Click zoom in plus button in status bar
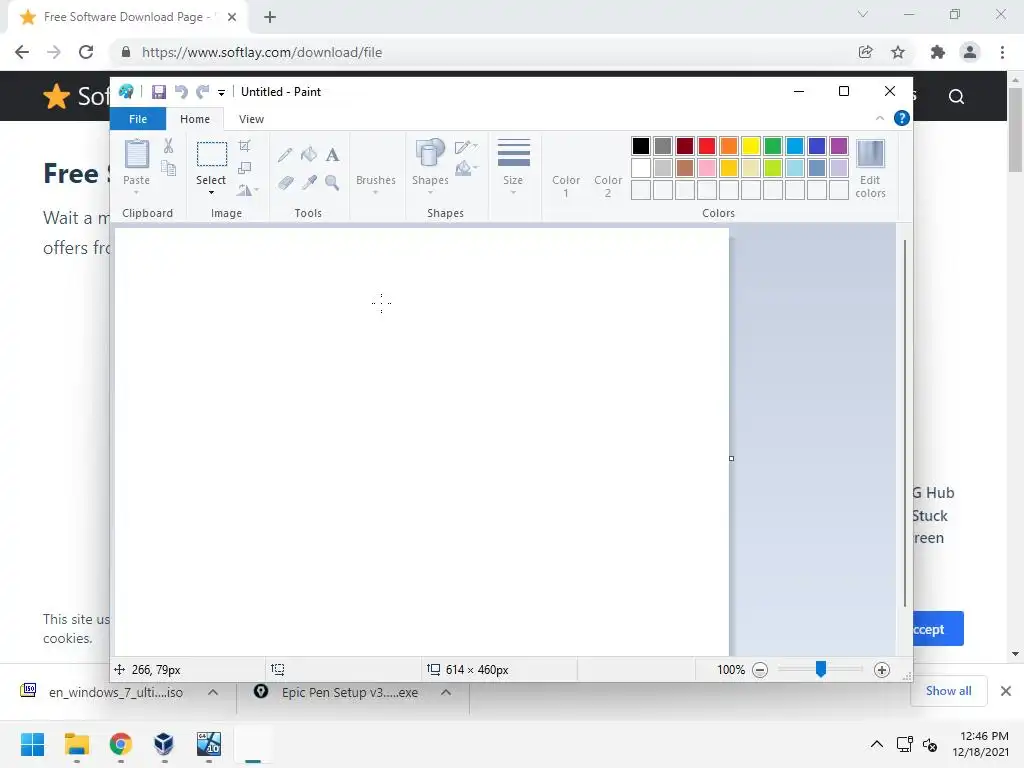This screenshot has width=1024, height=768. tap(882, 670)
